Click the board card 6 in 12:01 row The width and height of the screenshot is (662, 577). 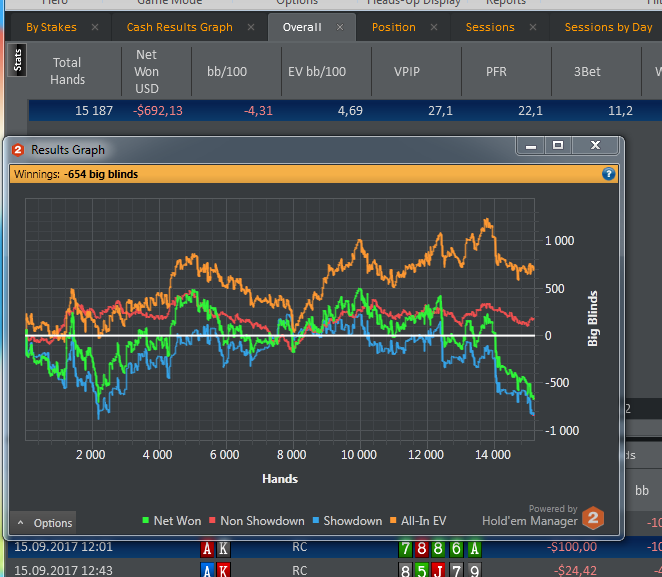[x=456, y=549]
